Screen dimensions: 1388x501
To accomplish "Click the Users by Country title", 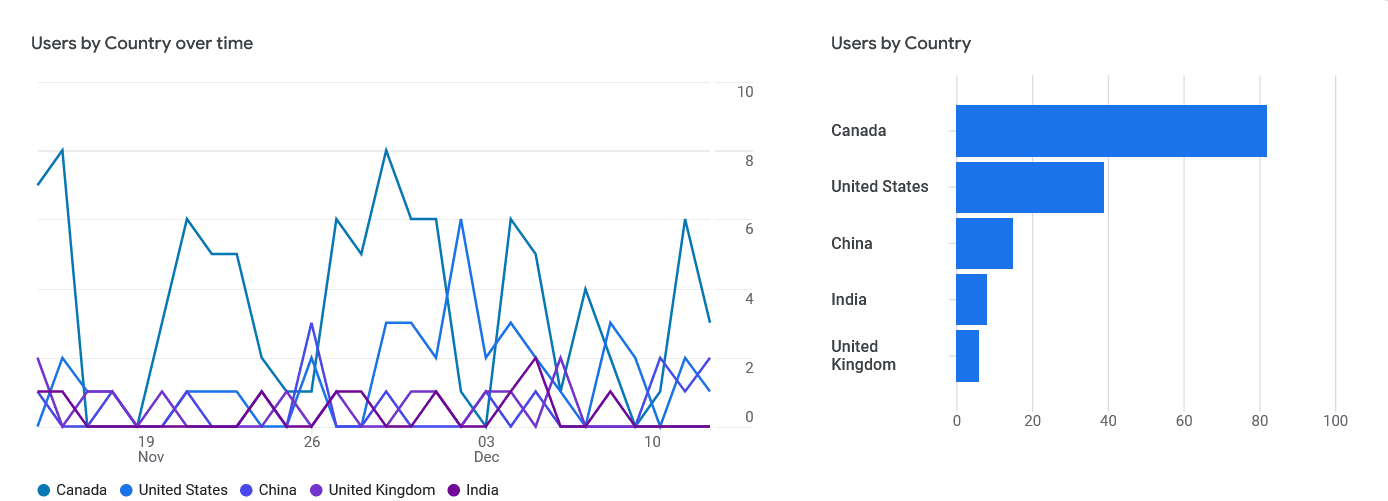I will (x=901, y=43).
